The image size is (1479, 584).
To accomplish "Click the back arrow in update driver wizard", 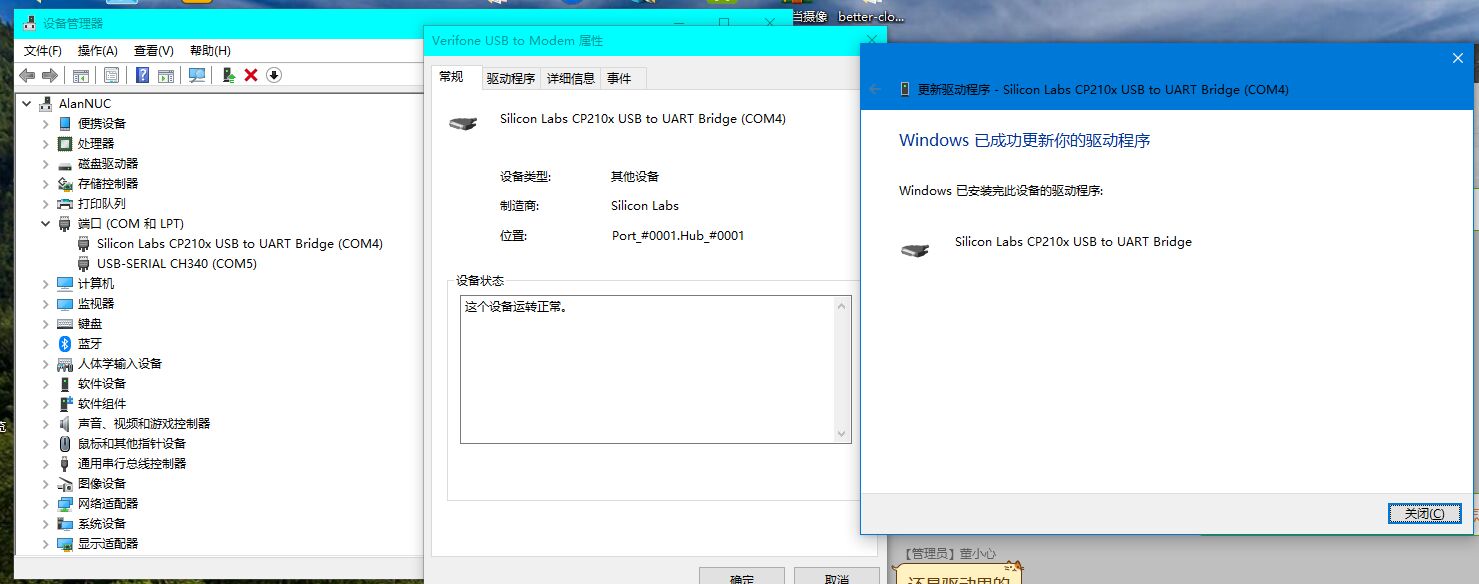I will tap(876, 89).
